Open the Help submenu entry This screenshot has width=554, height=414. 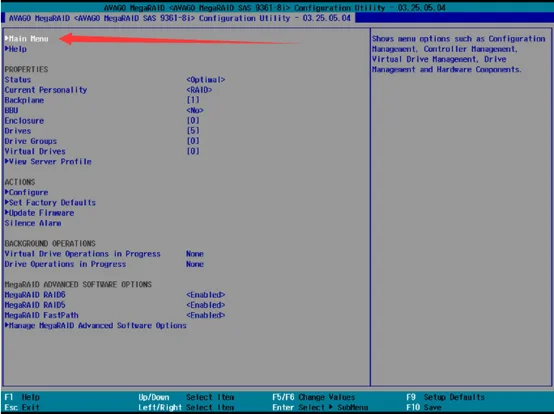point(16,49)
